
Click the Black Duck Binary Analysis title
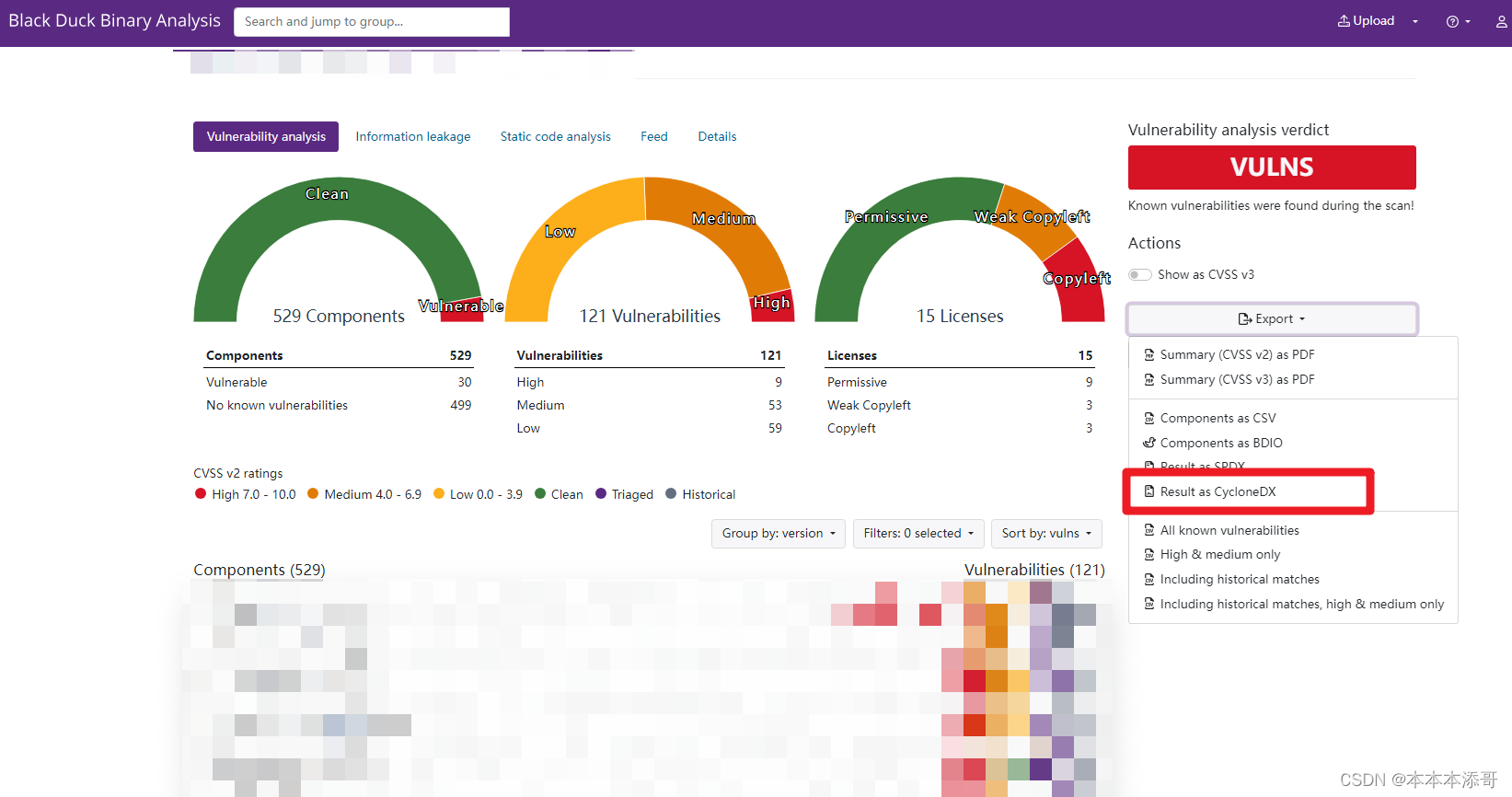(x=114, y=20)
